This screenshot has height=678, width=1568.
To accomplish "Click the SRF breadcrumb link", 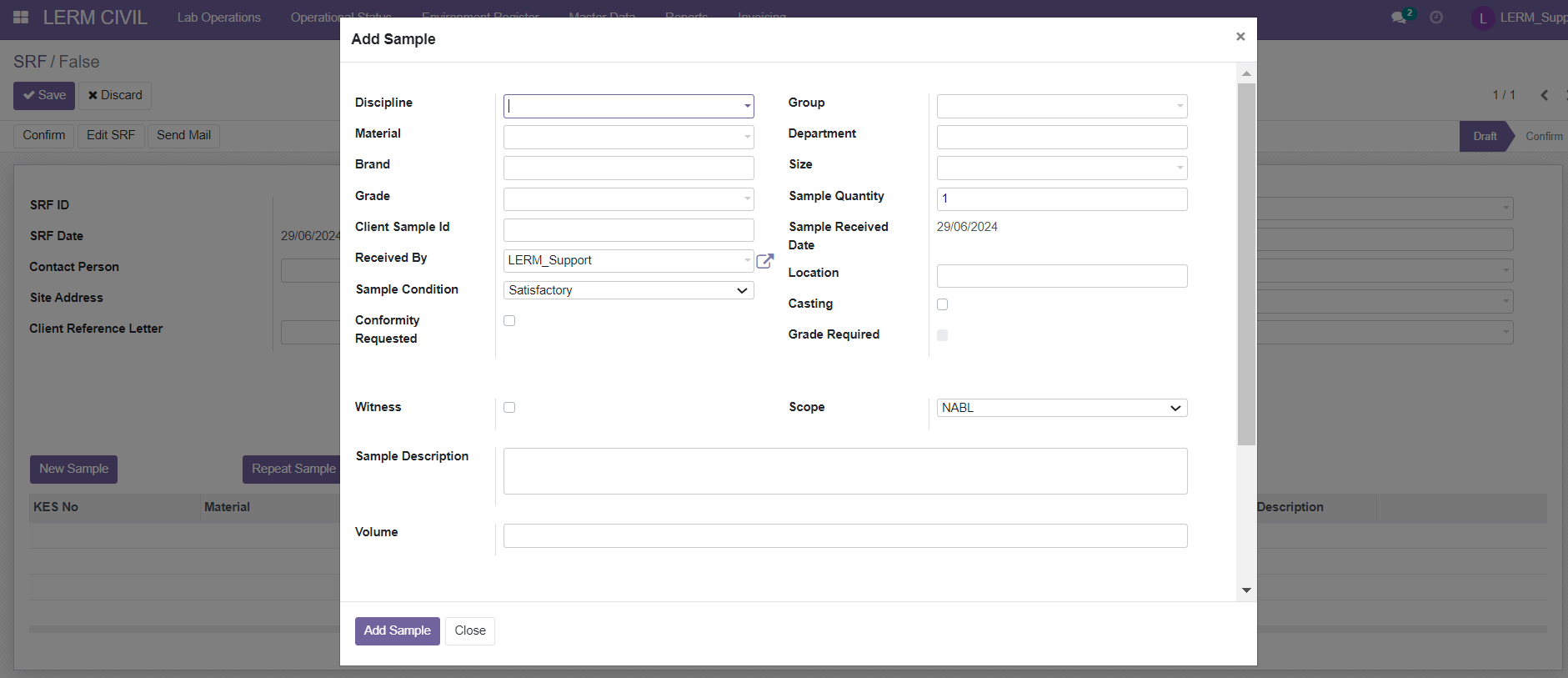I will (x=30, y=62).
